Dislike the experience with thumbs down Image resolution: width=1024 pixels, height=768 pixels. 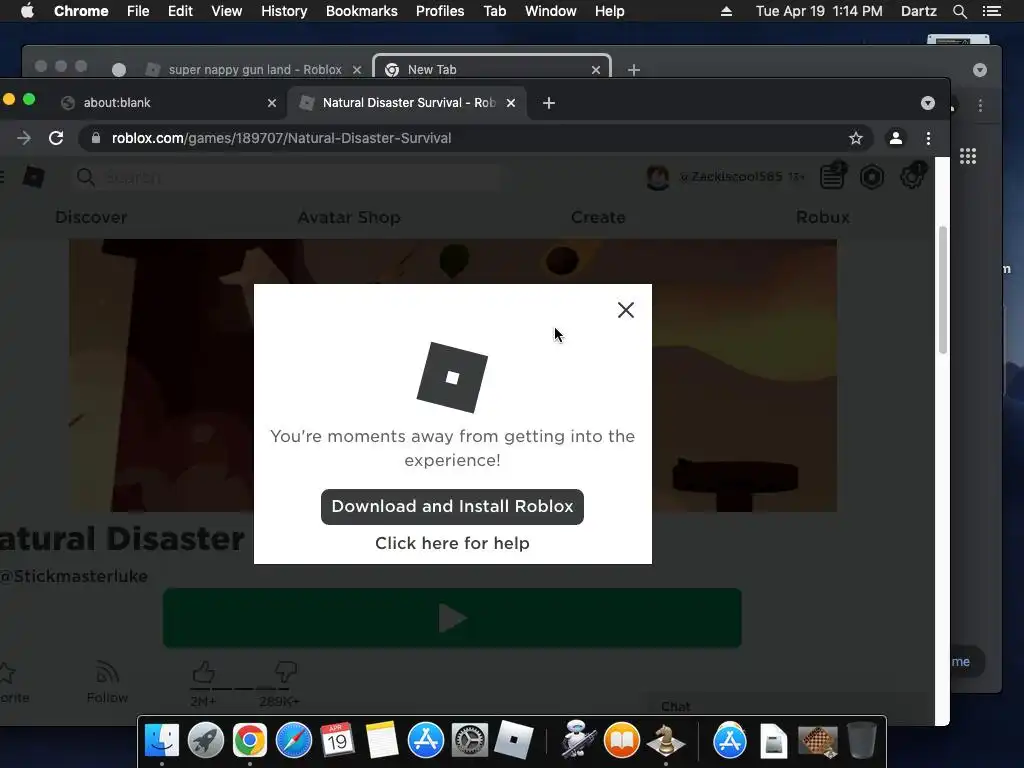[x=285, y=673]
